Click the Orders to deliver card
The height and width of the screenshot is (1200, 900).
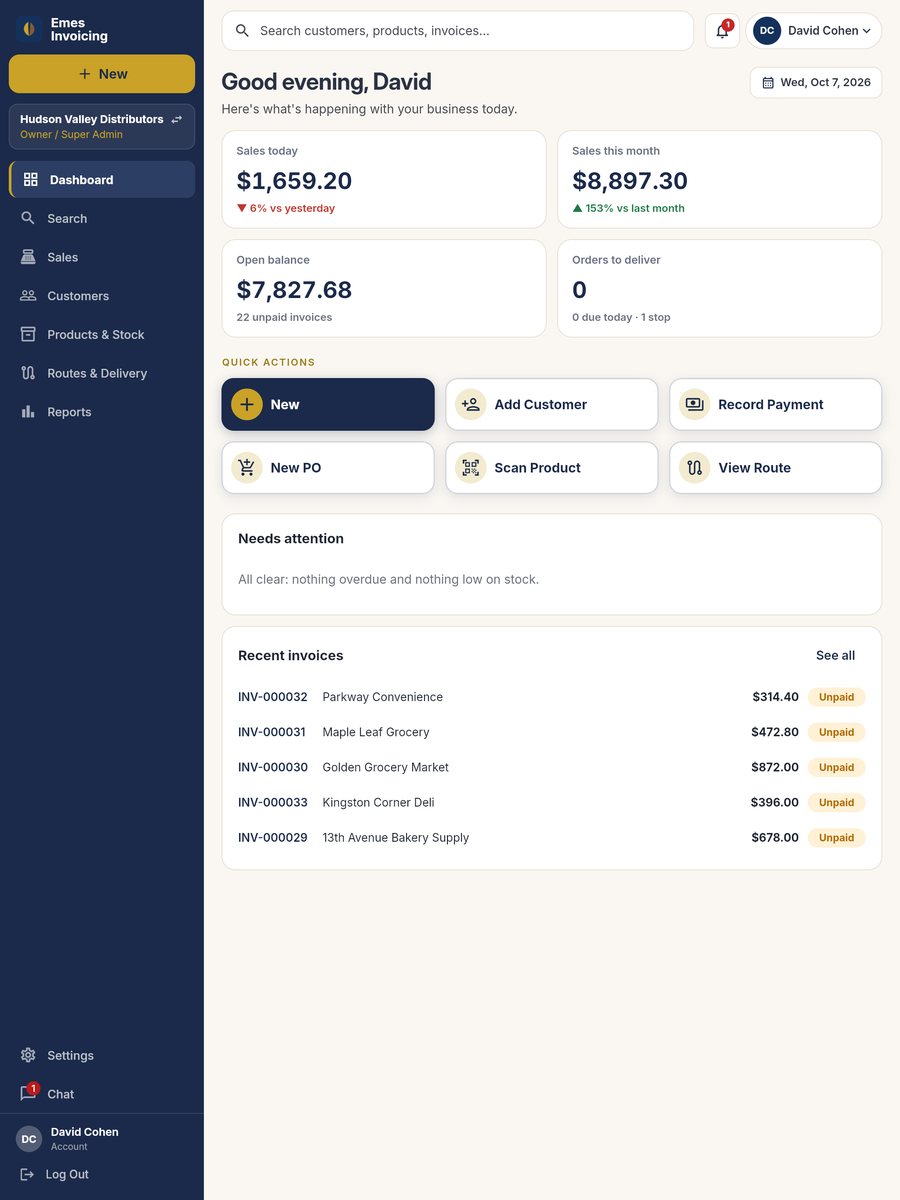(720, 288)
